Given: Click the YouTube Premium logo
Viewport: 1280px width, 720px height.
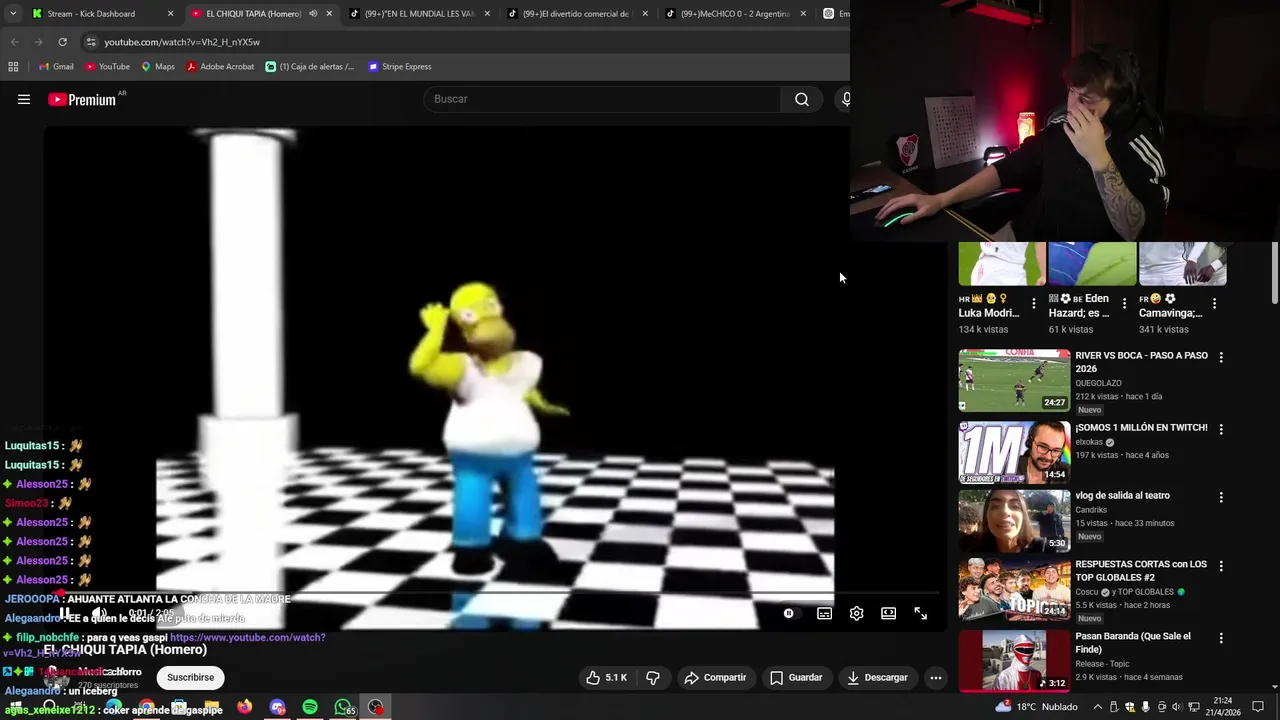Looking at the screenshot, I should point(82,99).
